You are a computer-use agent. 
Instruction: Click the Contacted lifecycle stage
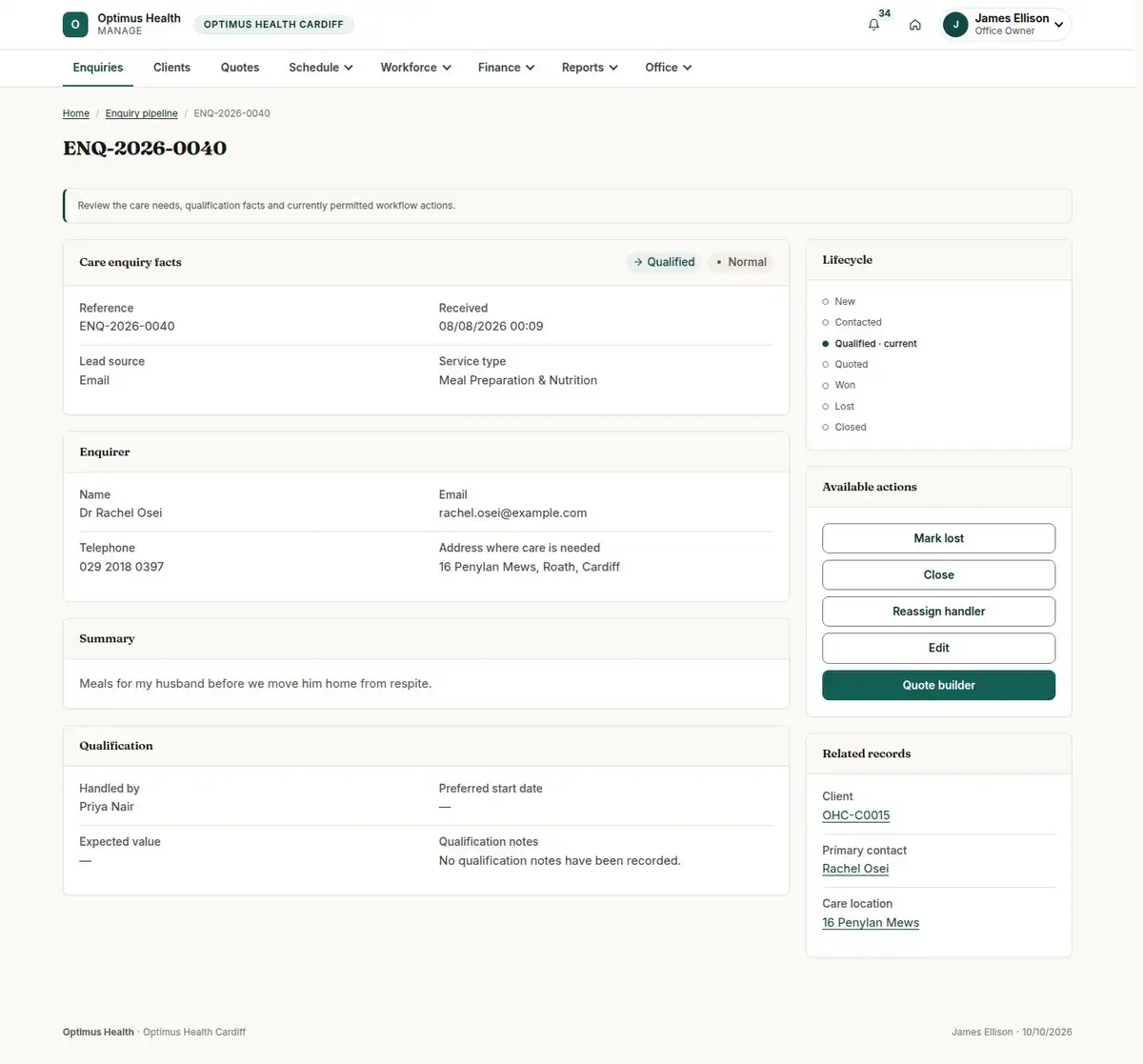pos(852,322)
